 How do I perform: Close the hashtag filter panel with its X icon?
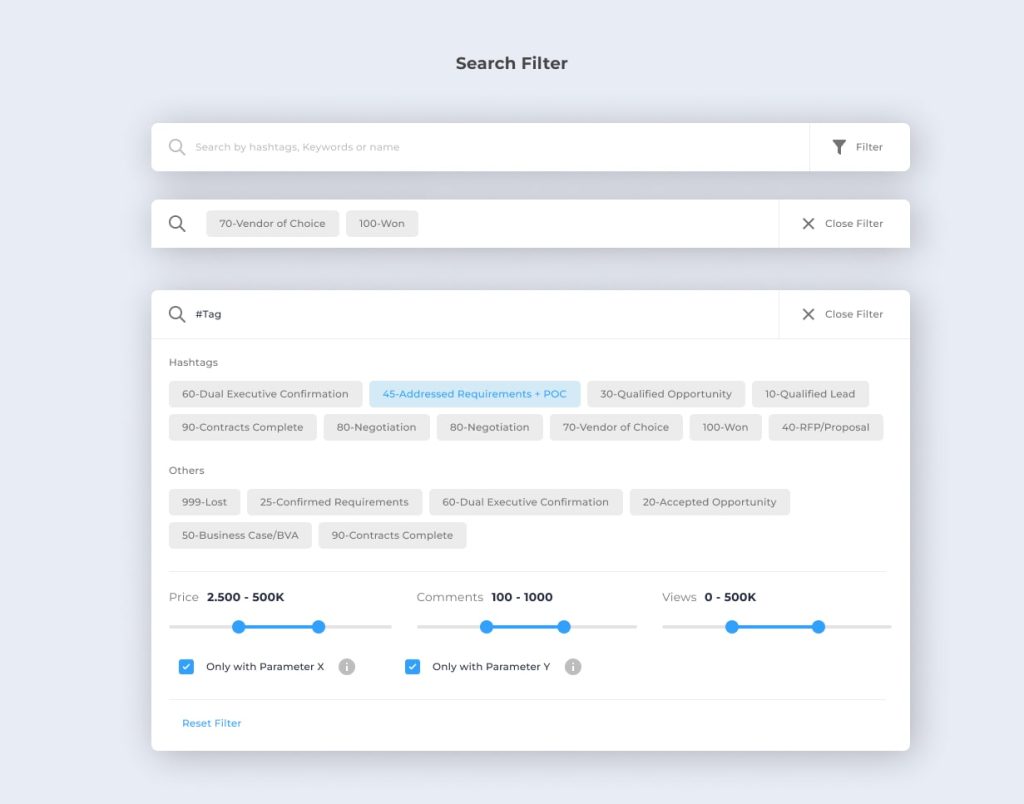(809, 314)
